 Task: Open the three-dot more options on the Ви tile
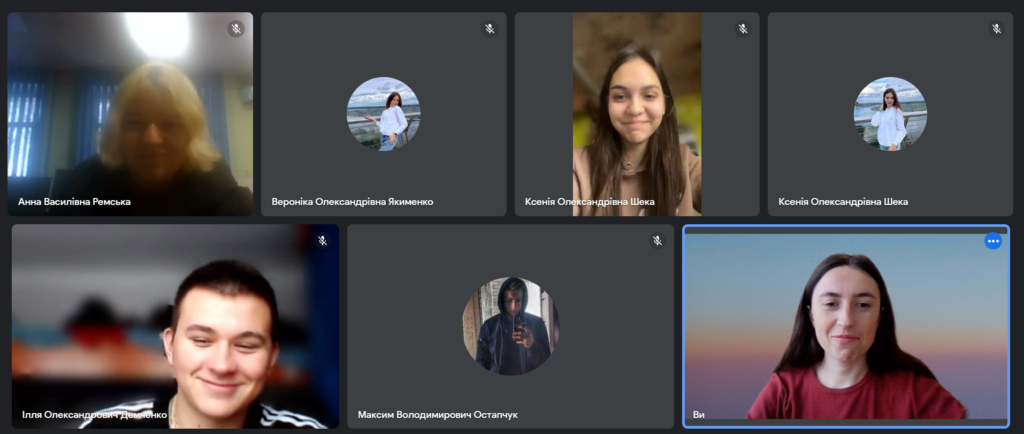tap(992, 241)
